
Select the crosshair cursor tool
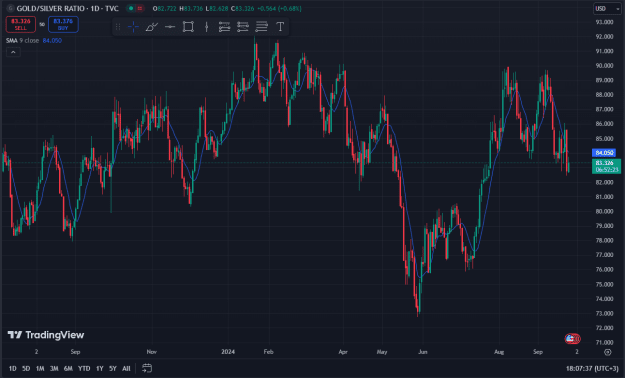133,27
